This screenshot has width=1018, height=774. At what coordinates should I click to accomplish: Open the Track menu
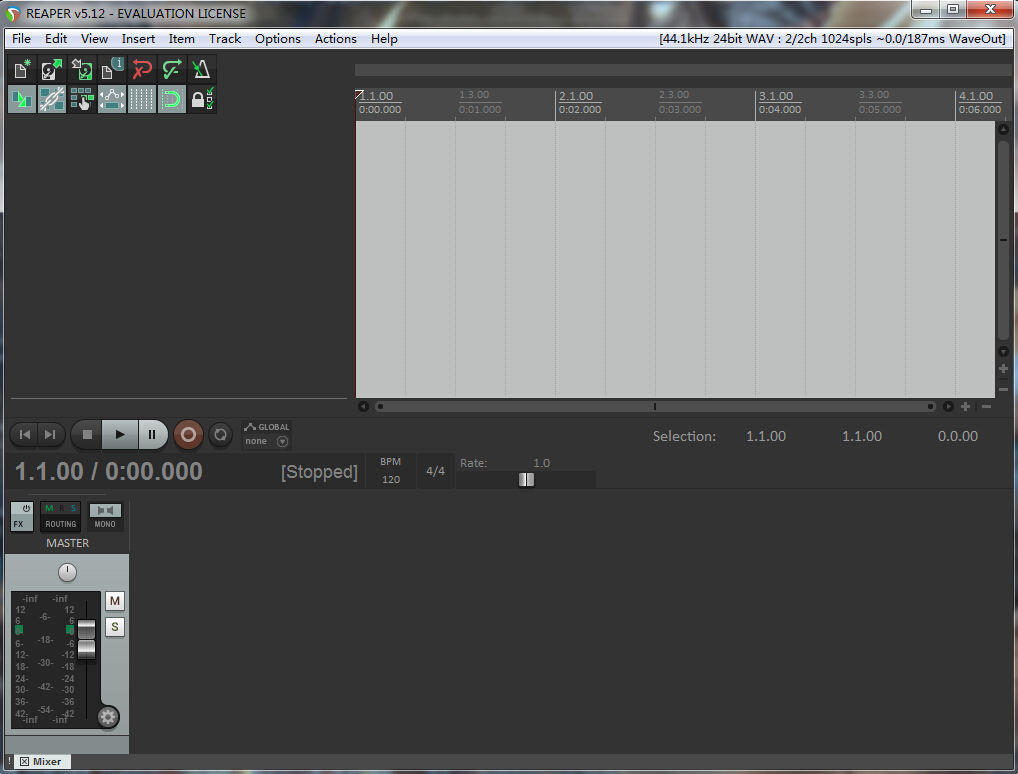pos(225,39)
